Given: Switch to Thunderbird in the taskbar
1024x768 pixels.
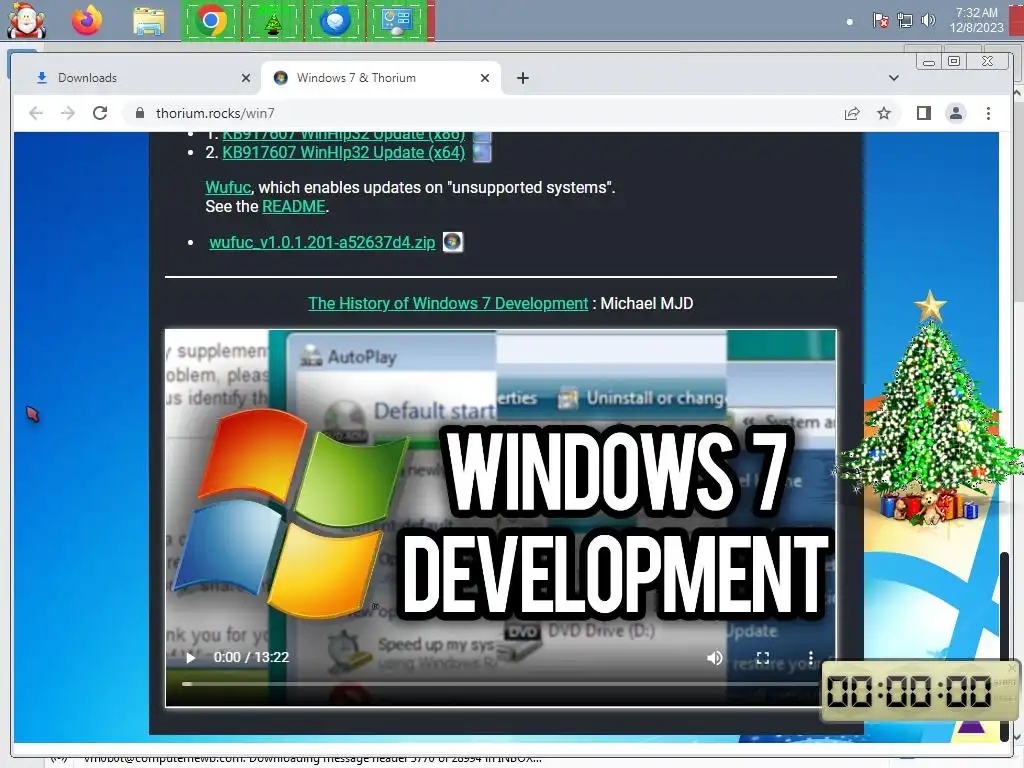Looking at the screenshot, I should point(335,21).
